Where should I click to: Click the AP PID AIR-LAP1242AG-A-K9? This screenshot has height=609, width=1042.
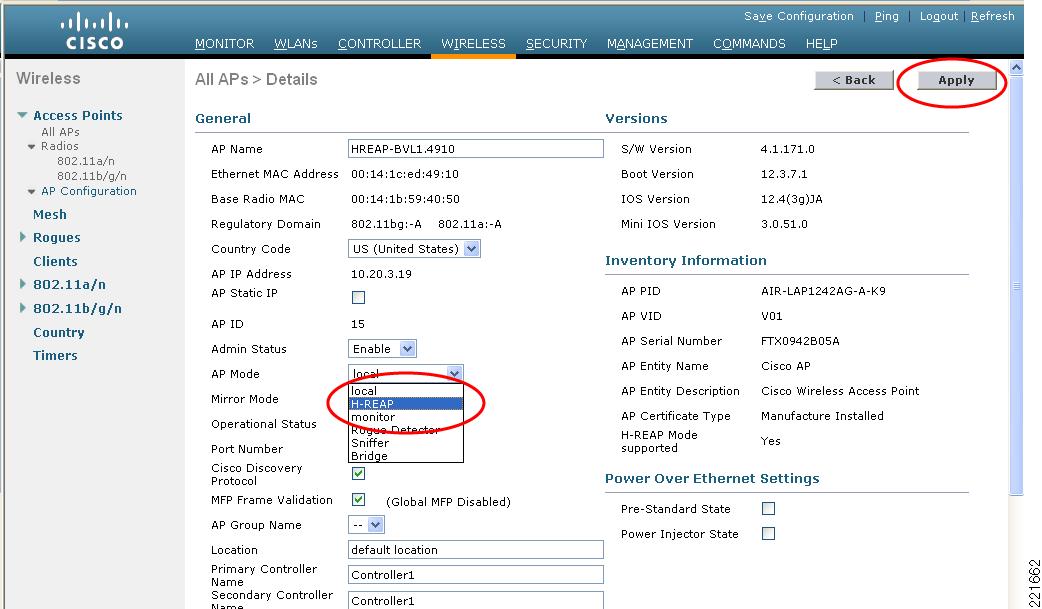point(823,291)
